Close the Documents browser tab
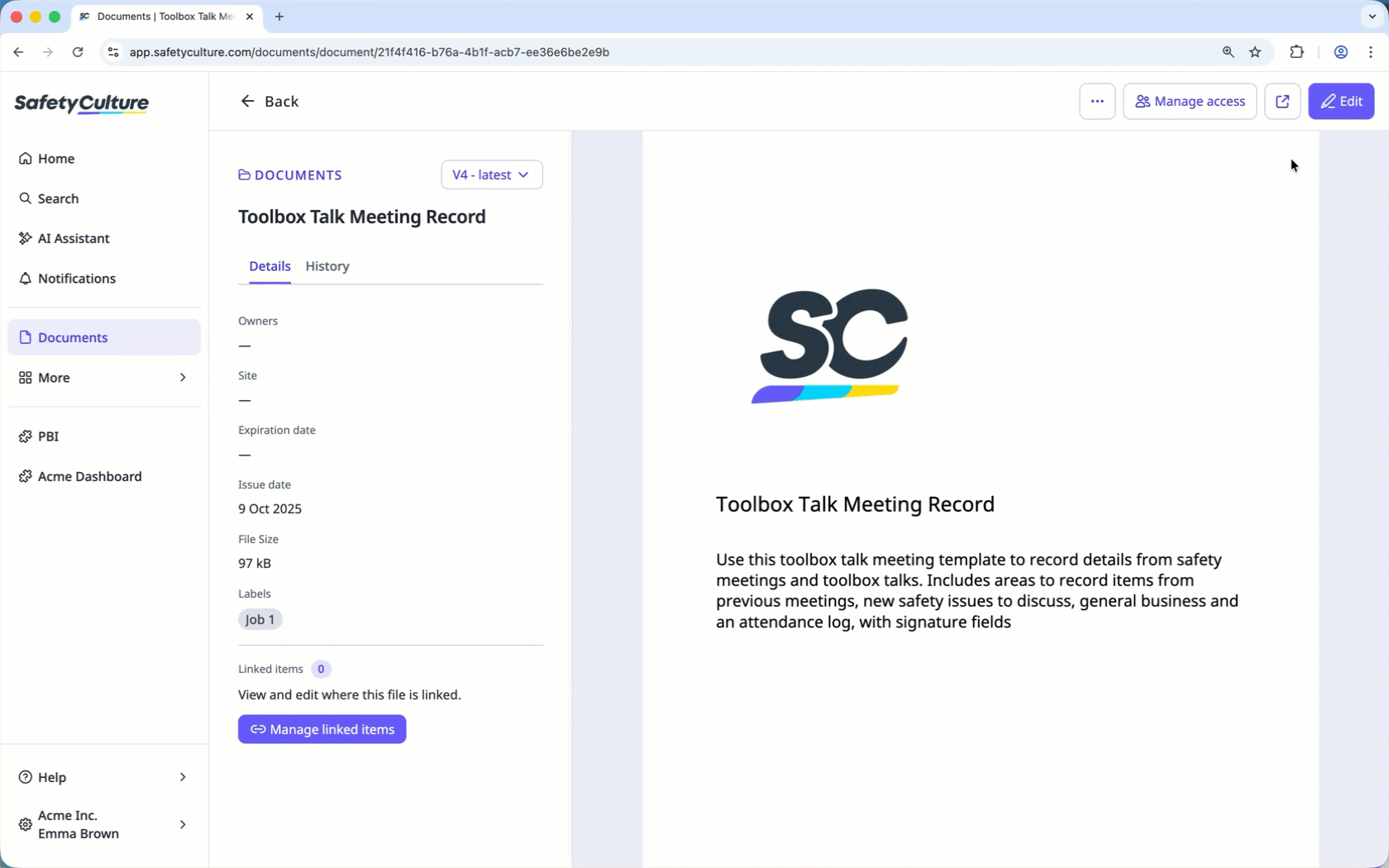The image size is (1389, 868). (250, 17)
